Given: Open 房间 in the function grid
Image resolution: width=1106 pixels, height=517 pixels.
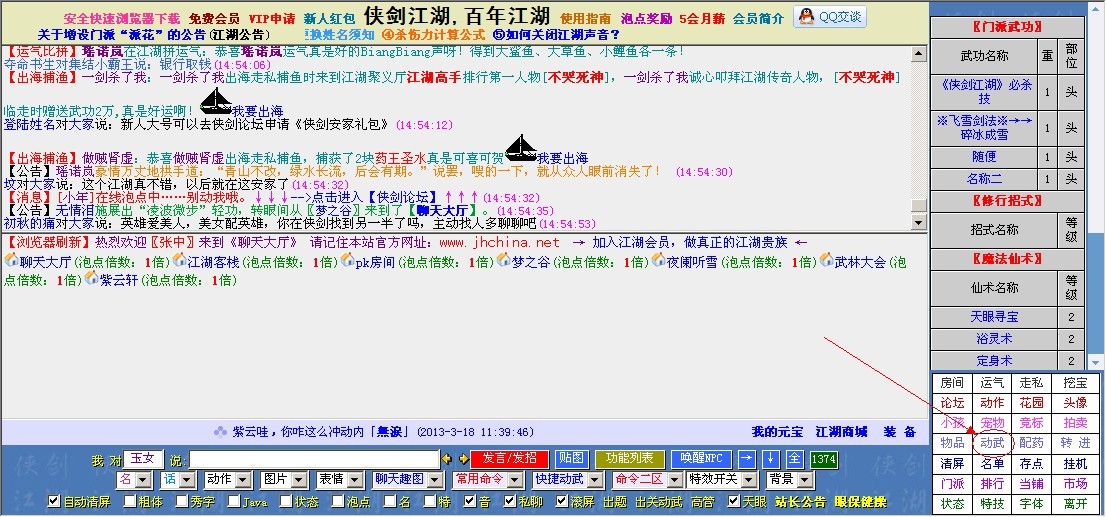Looking at the screenshot, I should 952,383.
